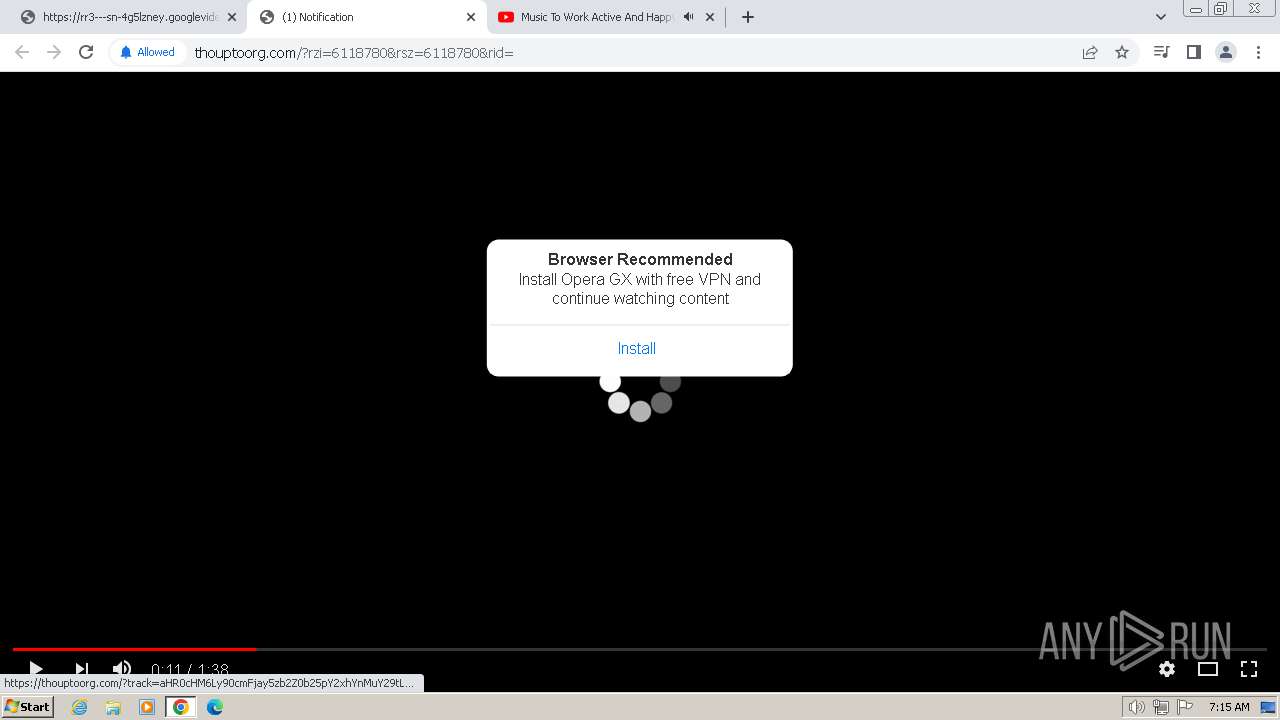The height and width of the screenshot is (720, 1280).
Task: Switch to theater mode
Action: pos(1208,669)
